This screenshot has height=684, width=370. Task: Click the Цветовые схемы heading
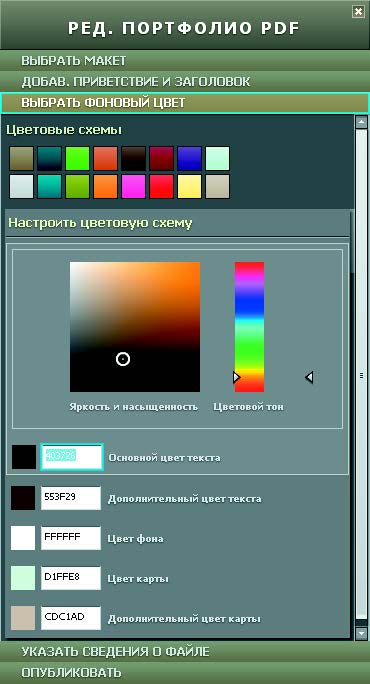coord(64,130)
